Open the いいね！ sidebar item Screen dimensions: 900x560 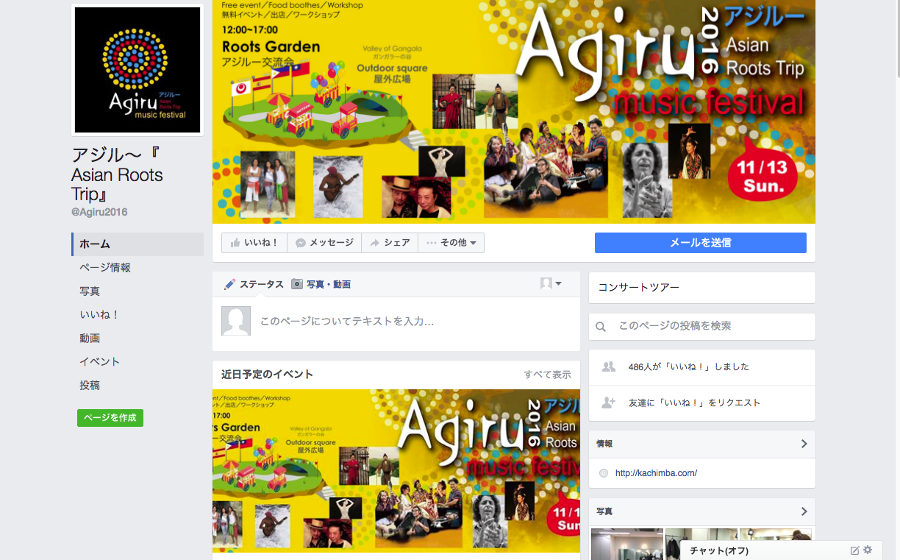[x=99, y=314]
